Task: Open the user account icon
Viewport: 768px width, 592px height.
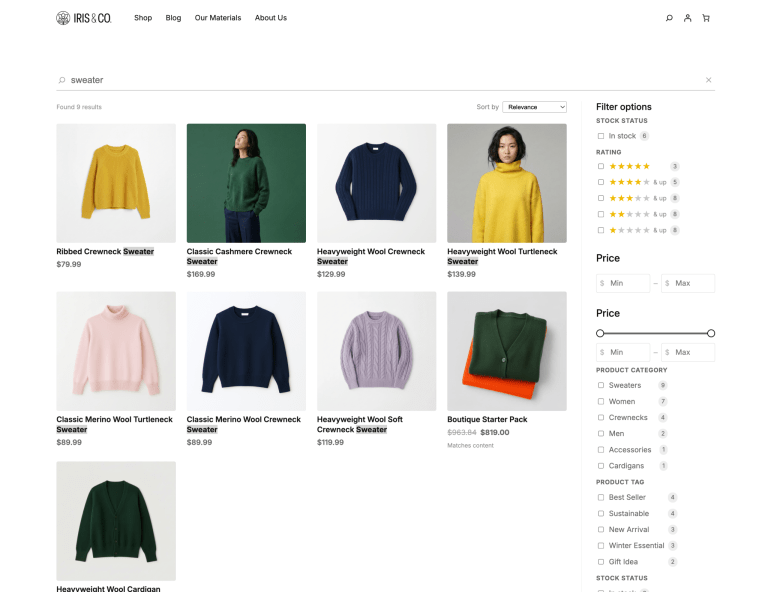Action: tap(688, 18)
